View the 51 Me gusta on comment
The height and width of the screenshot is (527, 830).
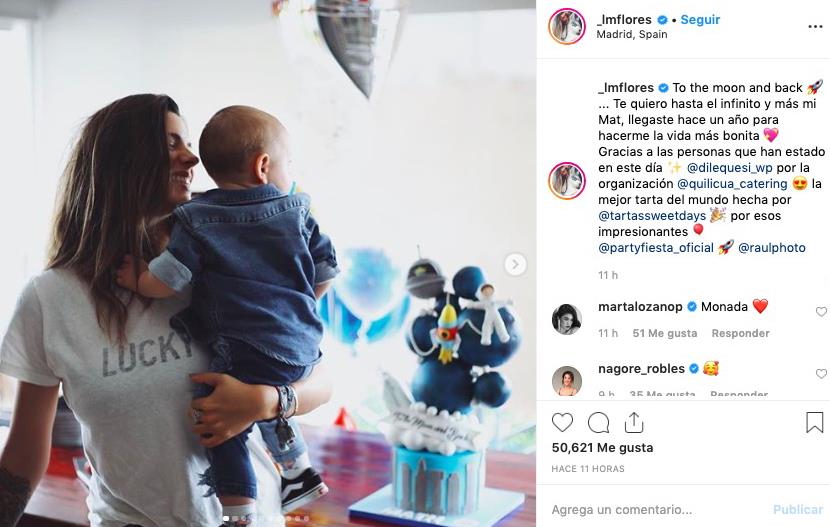coord(664,333)
